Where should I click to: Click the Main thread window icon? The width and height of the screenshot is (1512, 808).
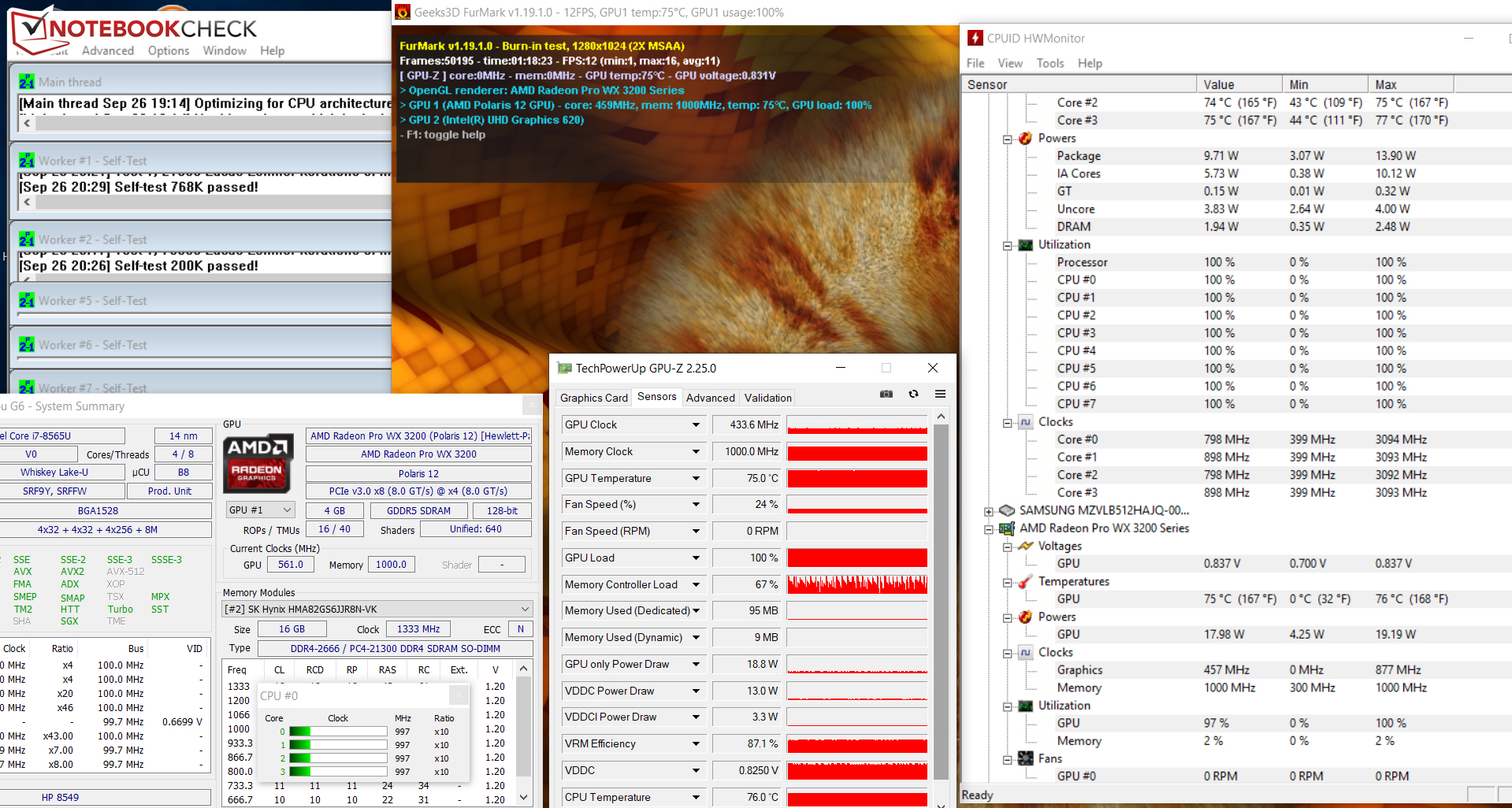[27, 82]
